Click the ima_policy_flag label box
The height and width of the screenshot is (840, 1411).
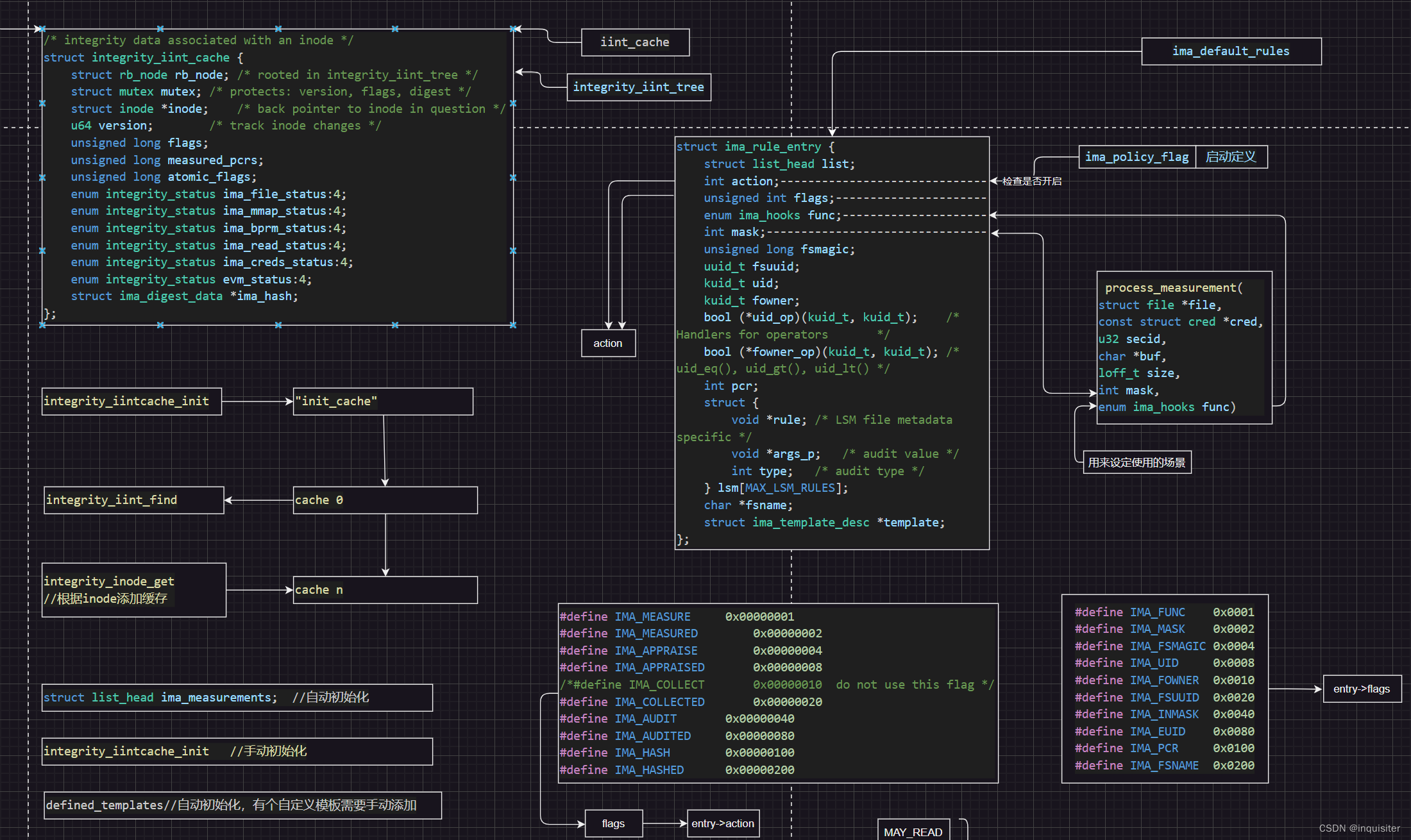(x=1136, y=157)
